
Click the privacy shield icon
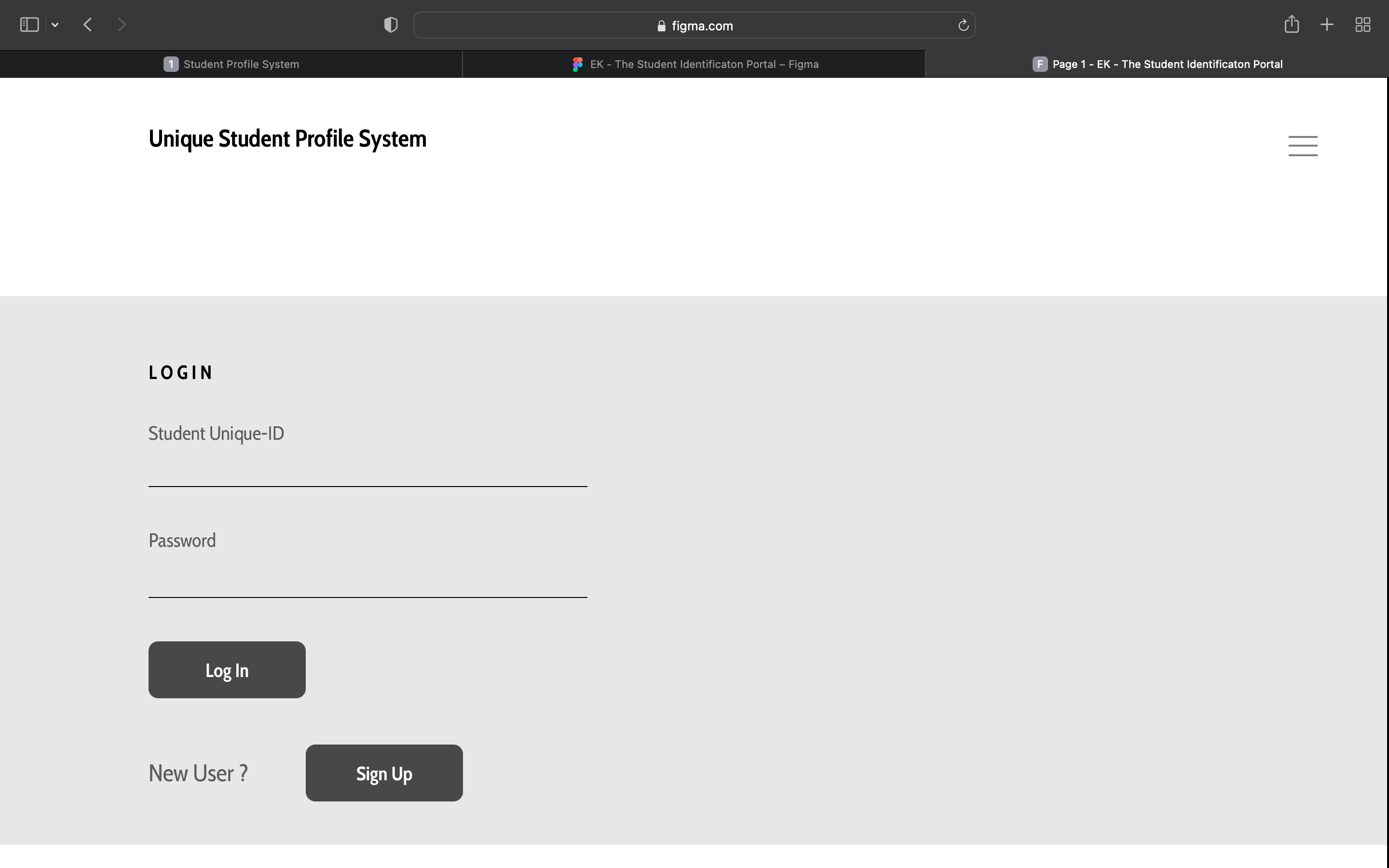(390, 25)
